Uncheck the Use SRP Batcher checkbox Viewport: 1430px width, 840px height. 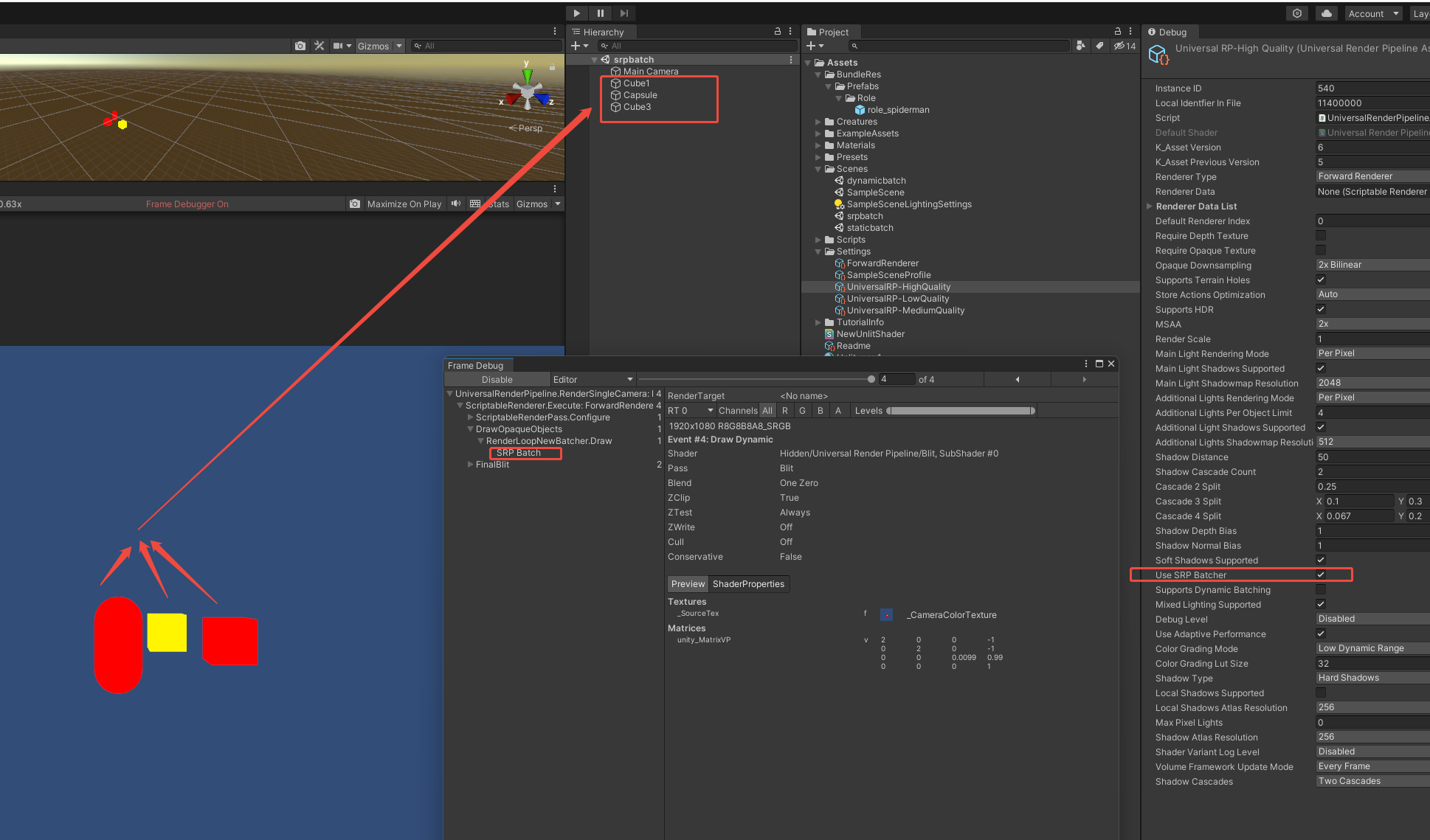tap(1321, 575)
